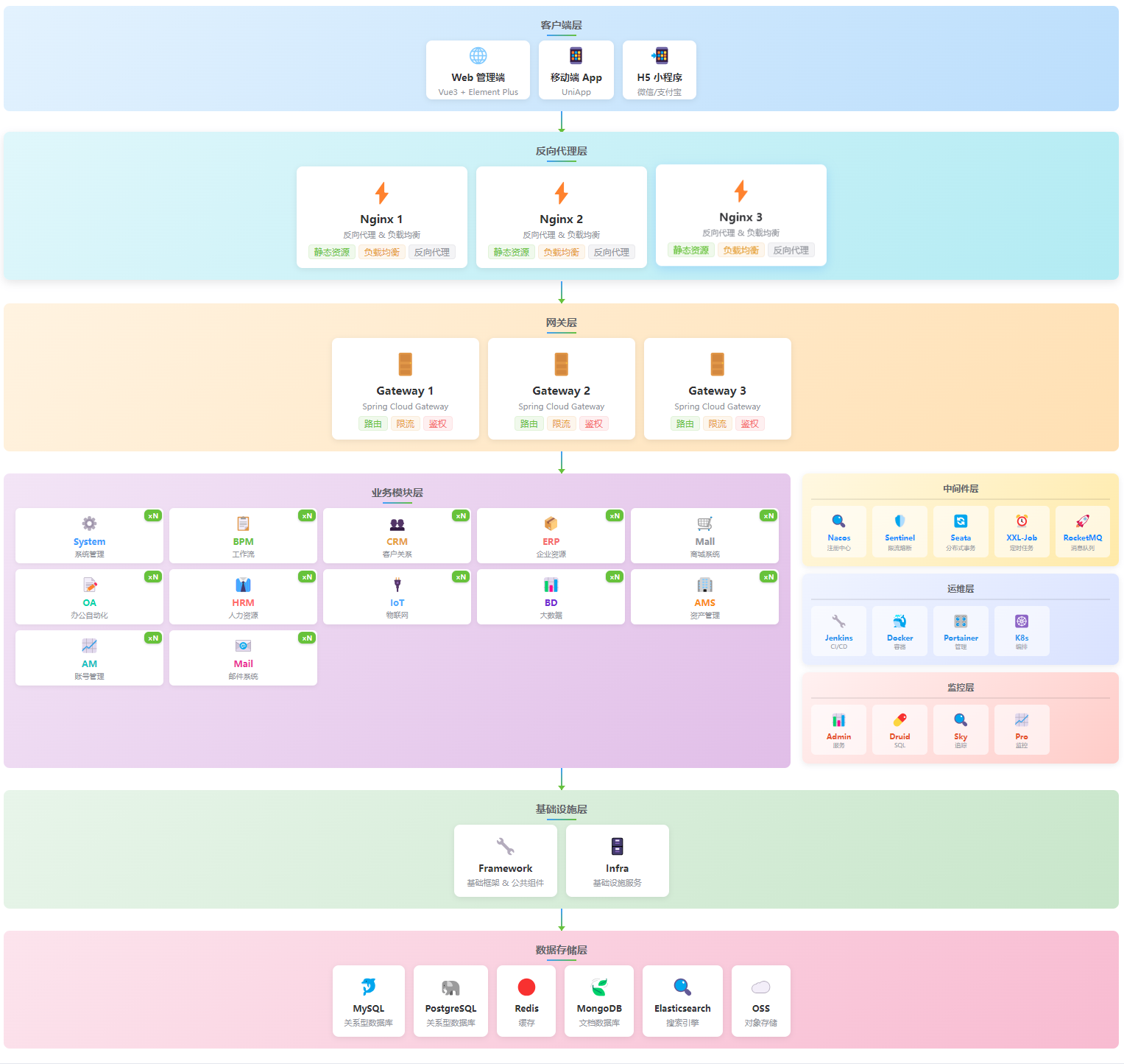
Task: Click the Framework wrench icon
Action: pos(505,846)
